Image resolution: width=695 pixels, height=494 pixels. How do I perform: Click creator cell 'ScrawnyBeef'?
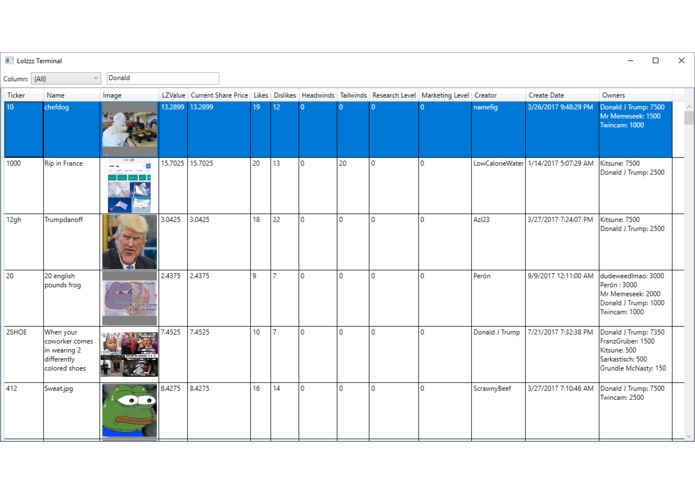[x=499, y=411]
